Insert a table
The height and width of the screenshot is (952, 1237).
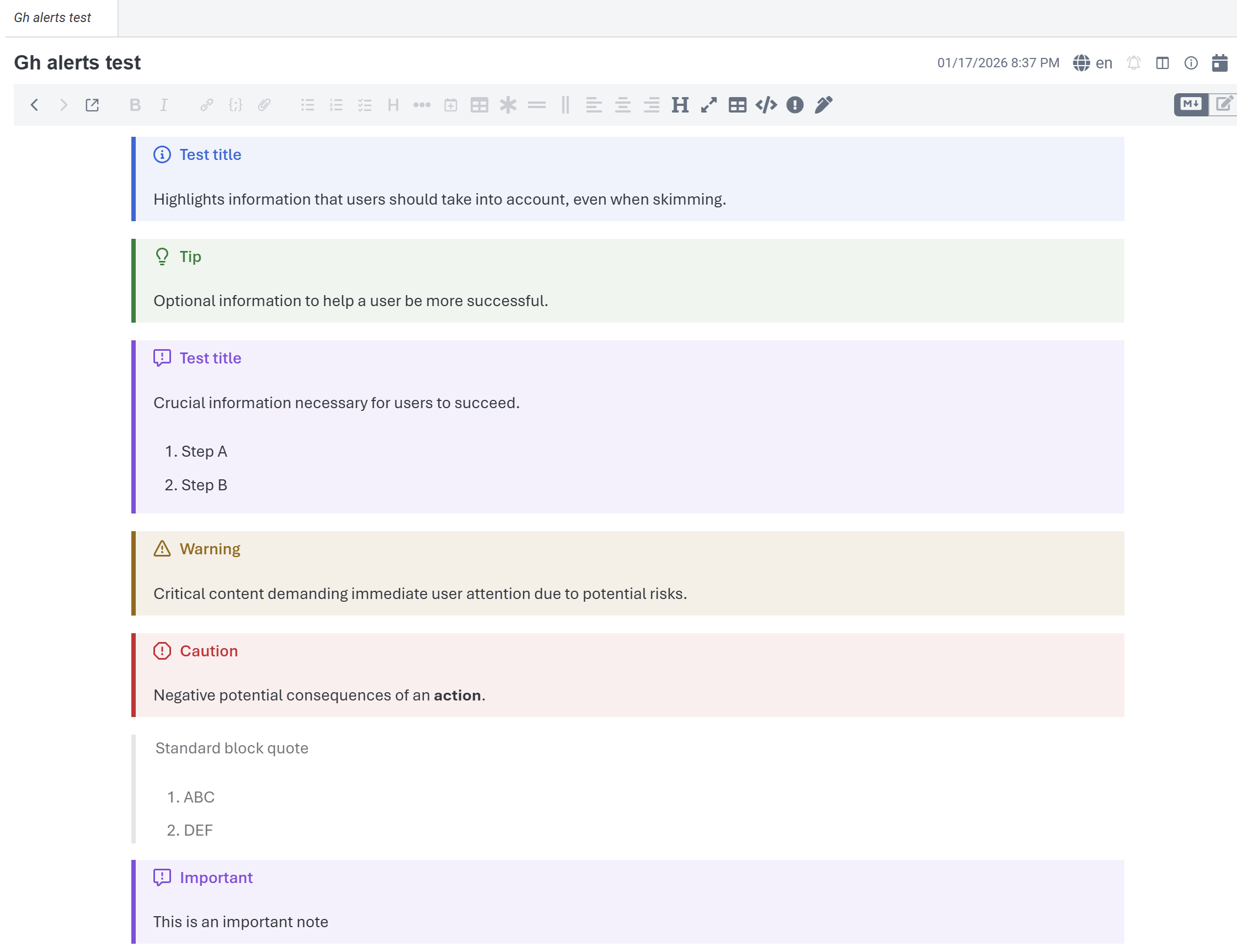tap(479, 105)
